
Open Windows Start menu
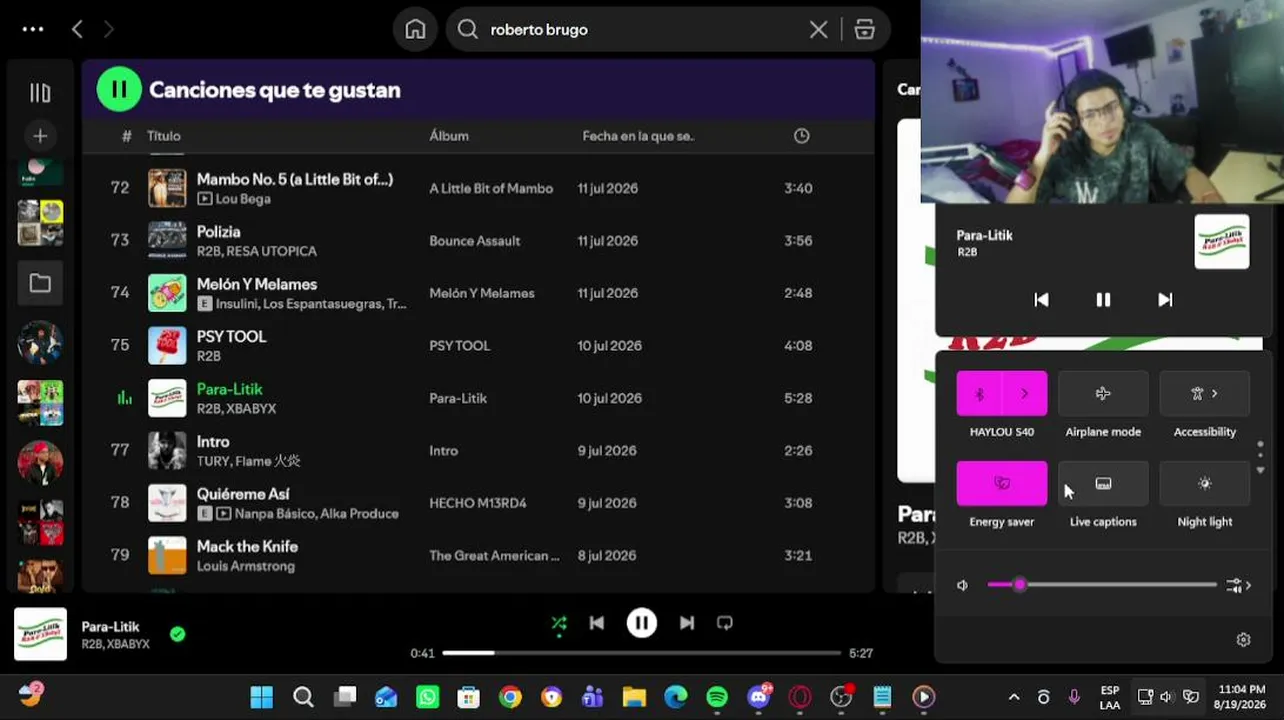[x=262, y=697]
